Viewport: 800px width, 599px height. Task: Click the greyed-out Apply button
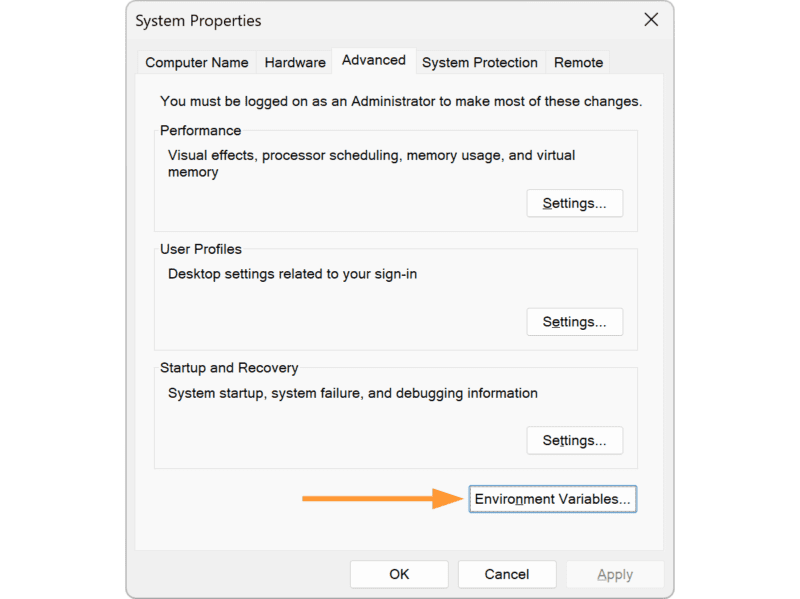[614, 574]
